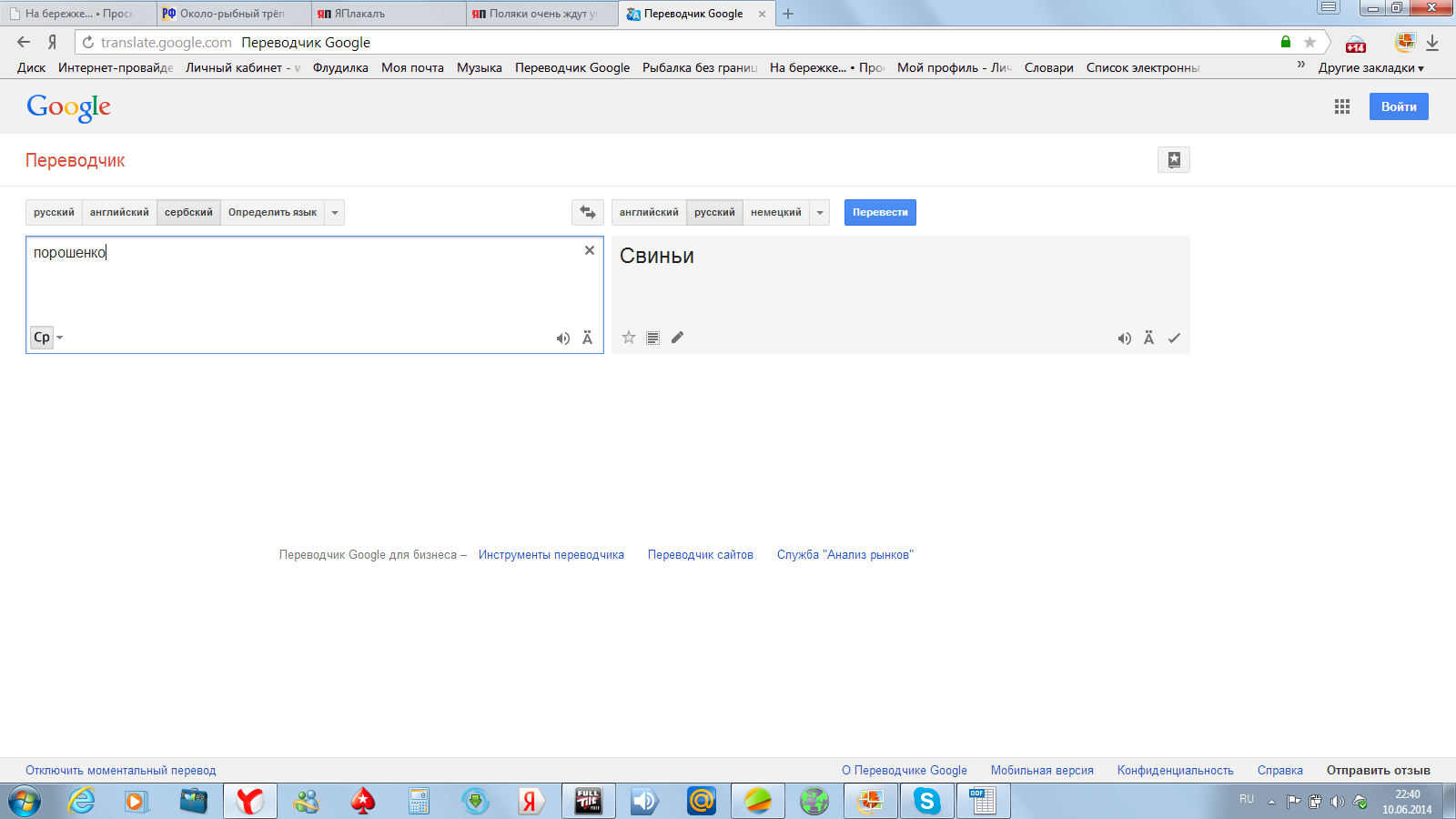
Task: Click the Войти sign-in button
Action: tap(1399, 106)
